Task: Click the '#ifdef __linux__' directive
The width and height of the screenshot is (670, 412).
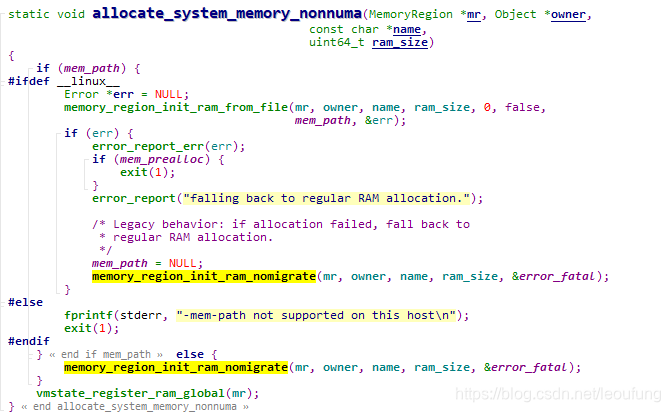Action: coord(64,81)
